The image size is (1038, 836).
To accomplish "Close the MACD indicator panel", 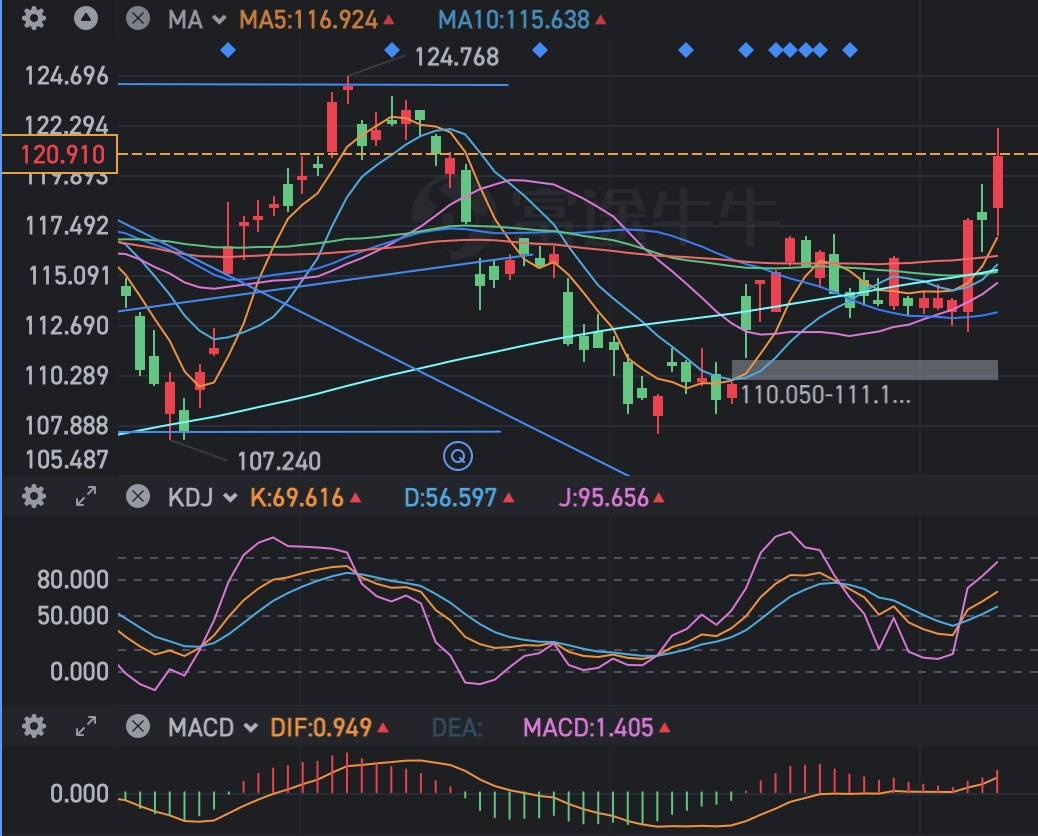I will (139, 727).
